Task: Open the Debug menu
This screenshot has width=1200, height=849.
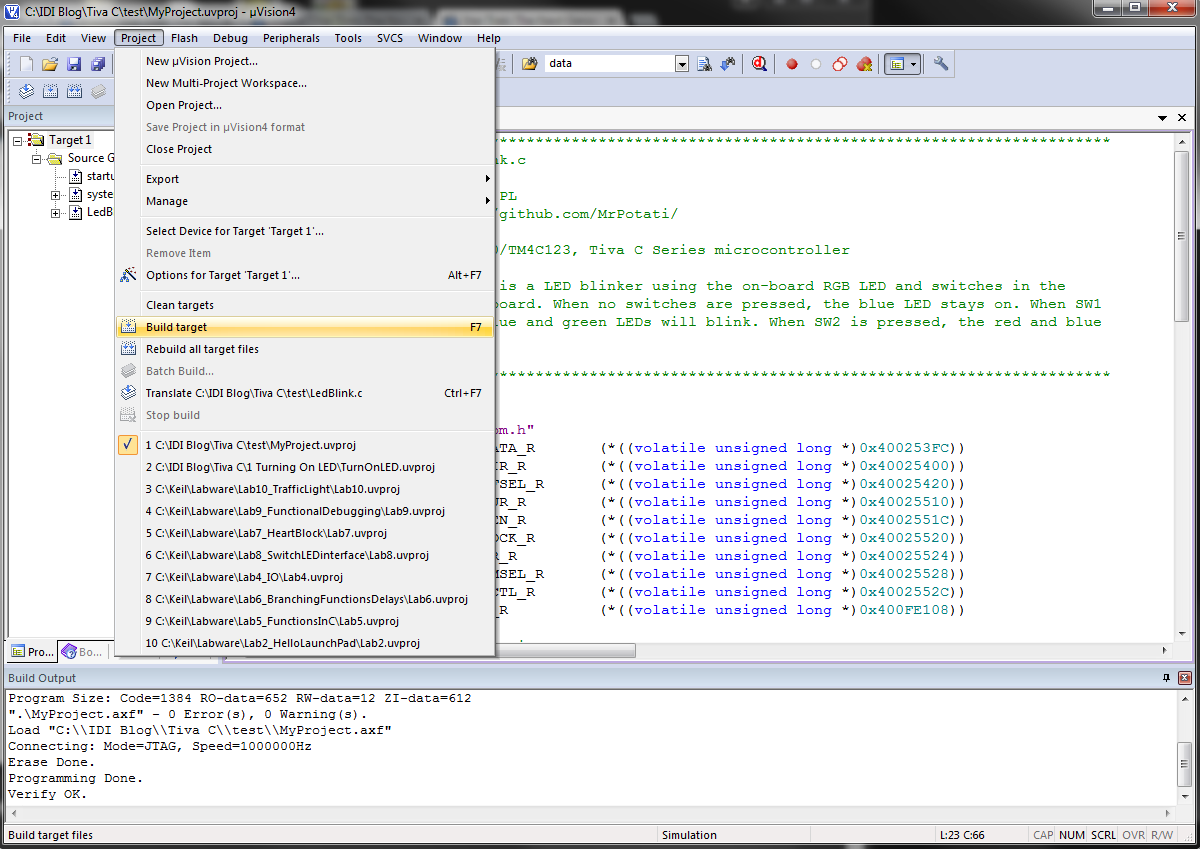Action: coord(230,38)
